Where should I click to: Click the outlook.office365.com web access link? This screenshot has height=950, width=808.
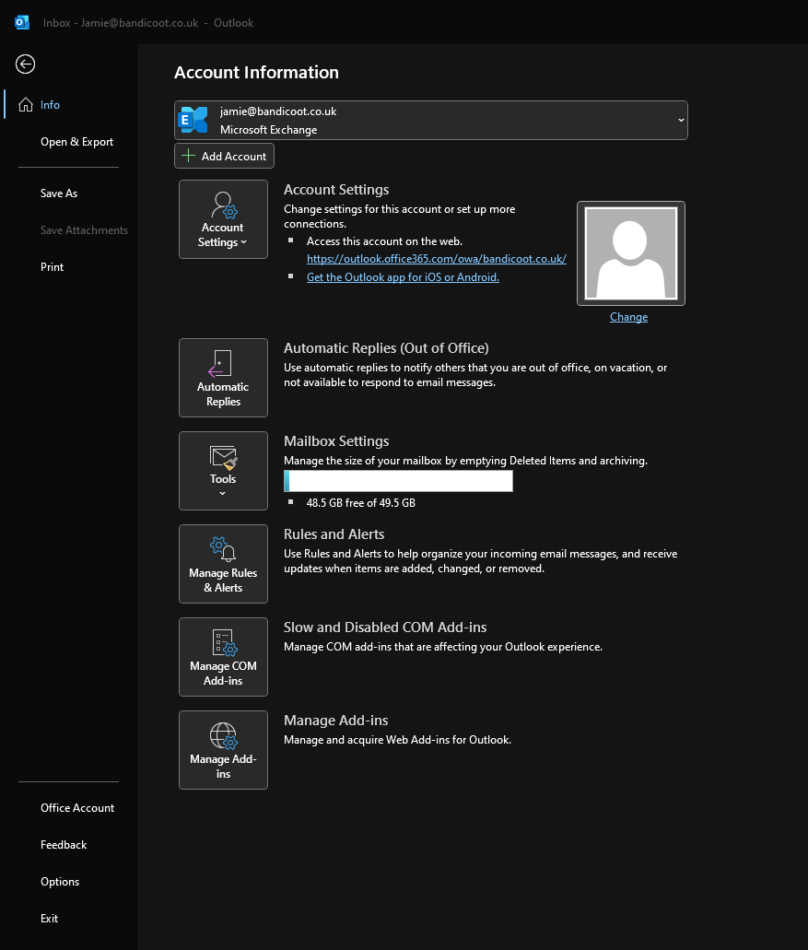point(436,258)
